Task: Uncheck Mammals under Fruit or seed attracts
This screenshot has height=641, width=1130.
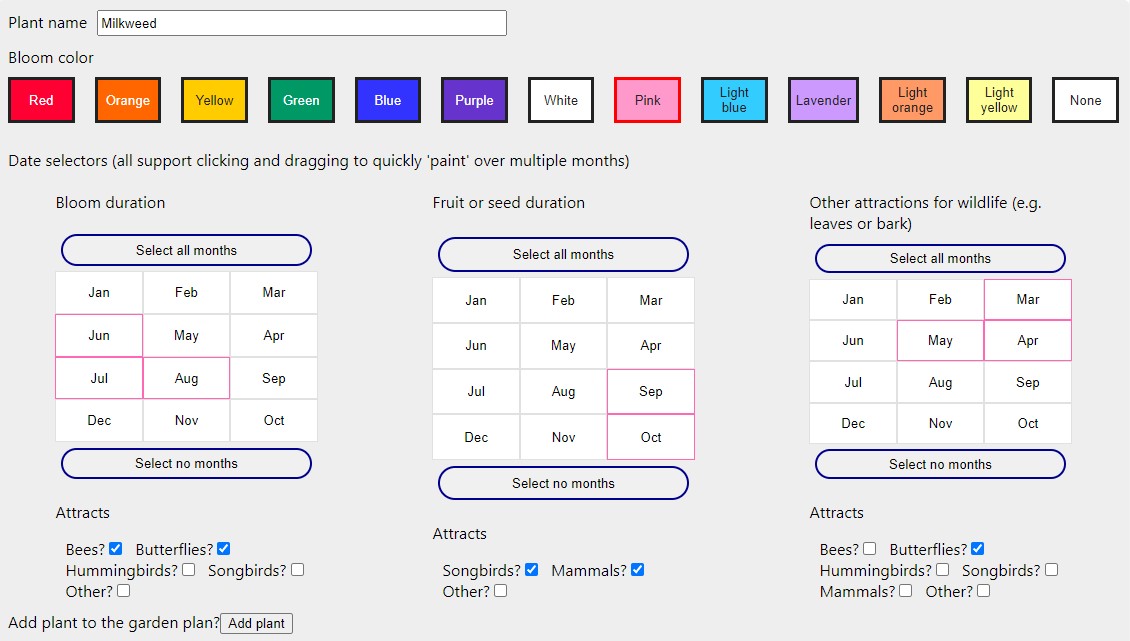Action: (637, 570)
